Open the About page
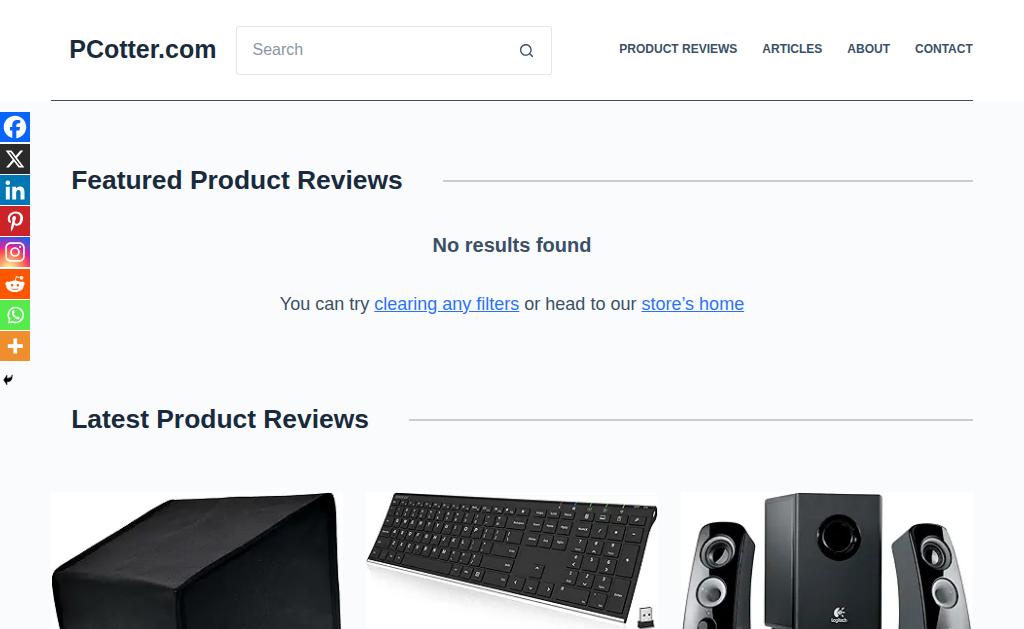The width and height of the screenshot is (1024, 629). (868, 49)
